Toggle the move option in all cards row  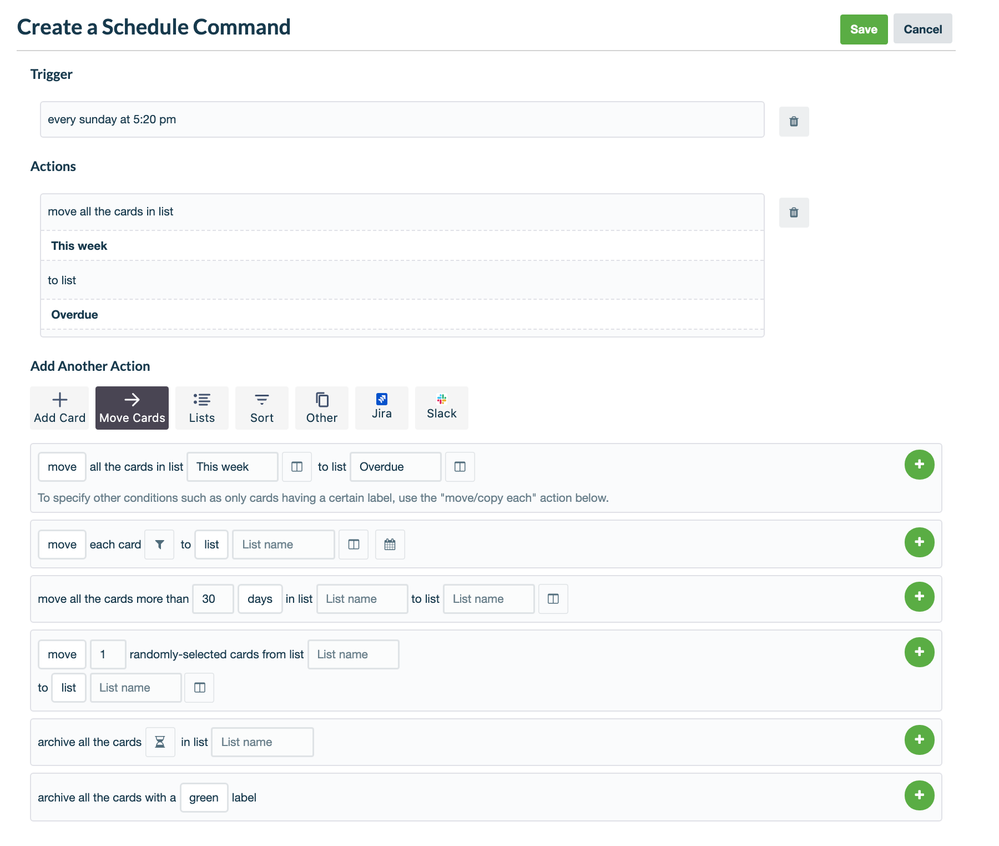(62, 467)
